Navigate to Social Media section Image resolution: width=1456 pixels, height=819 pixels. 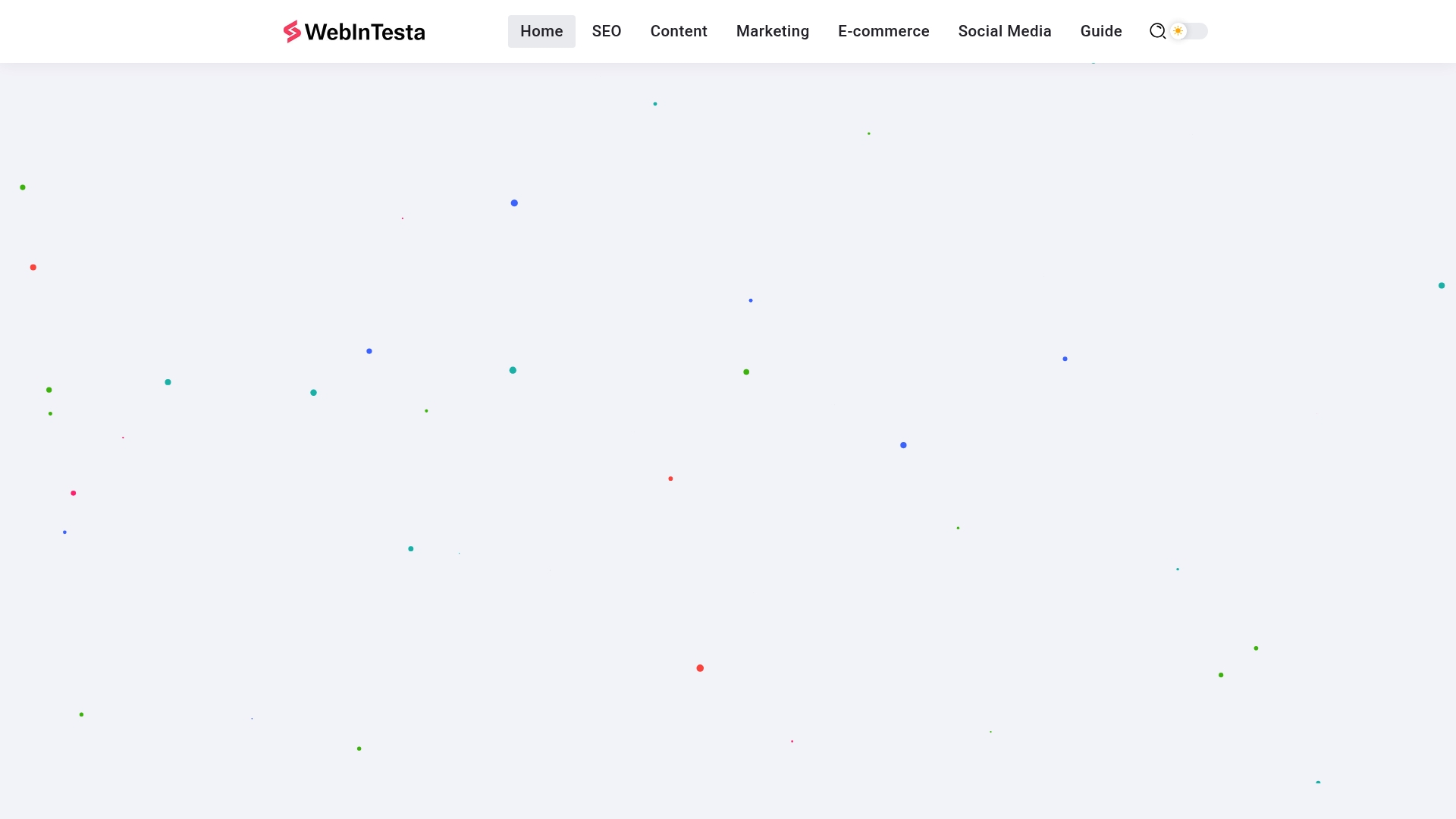pyautogui.click(x=1005, y=31)
